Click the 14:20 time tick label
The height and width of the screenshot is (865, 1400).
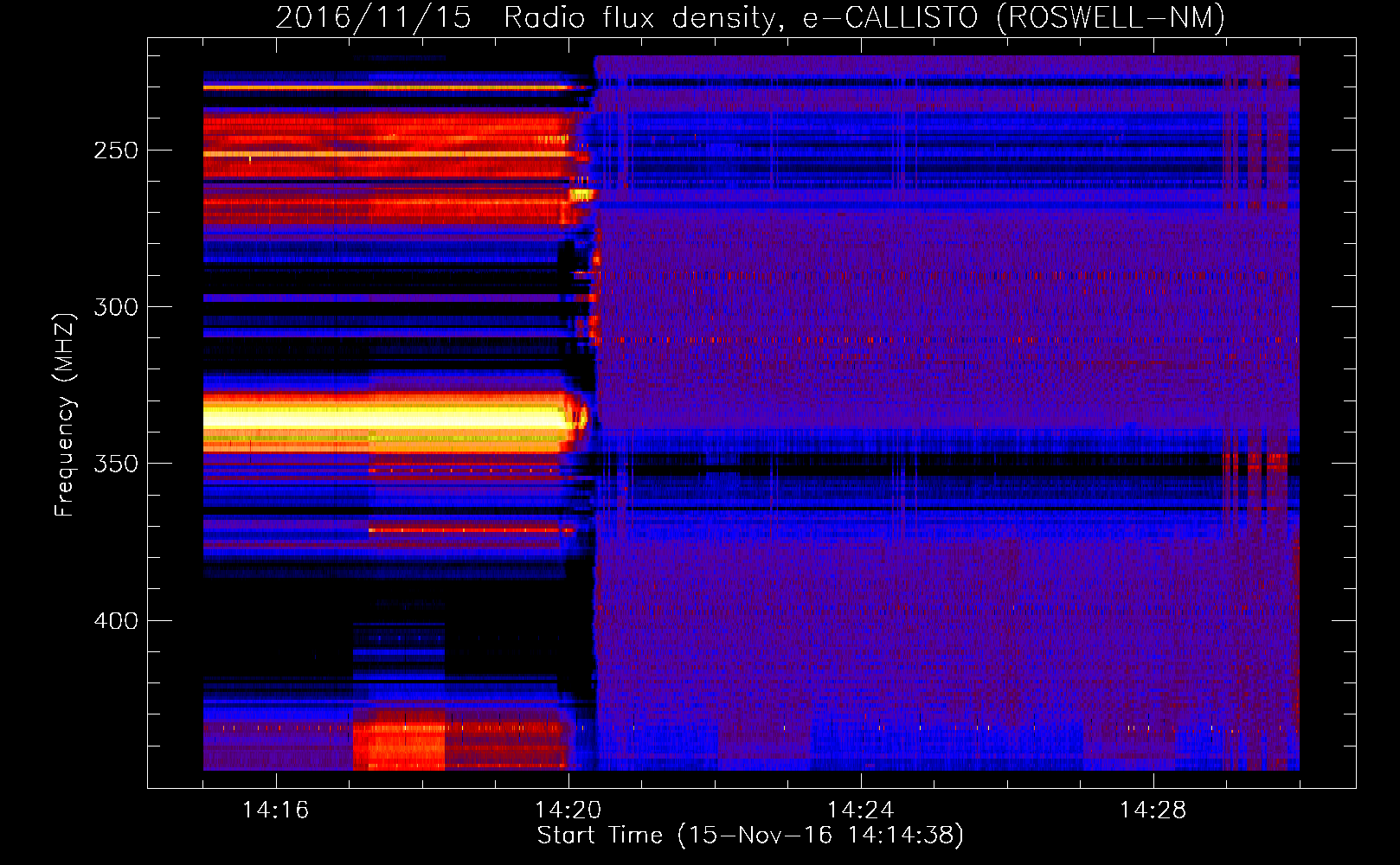[568, 810]
